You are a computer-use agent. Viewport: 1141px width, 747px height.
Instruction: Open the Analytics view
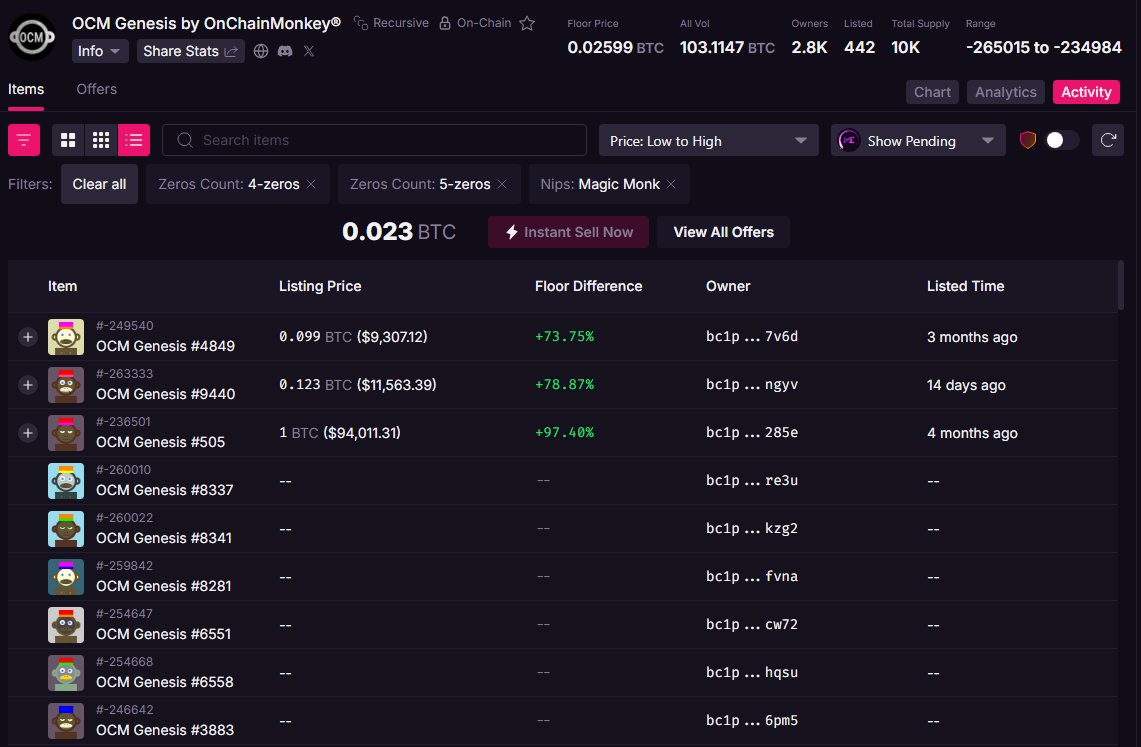tap(1006, 92)
